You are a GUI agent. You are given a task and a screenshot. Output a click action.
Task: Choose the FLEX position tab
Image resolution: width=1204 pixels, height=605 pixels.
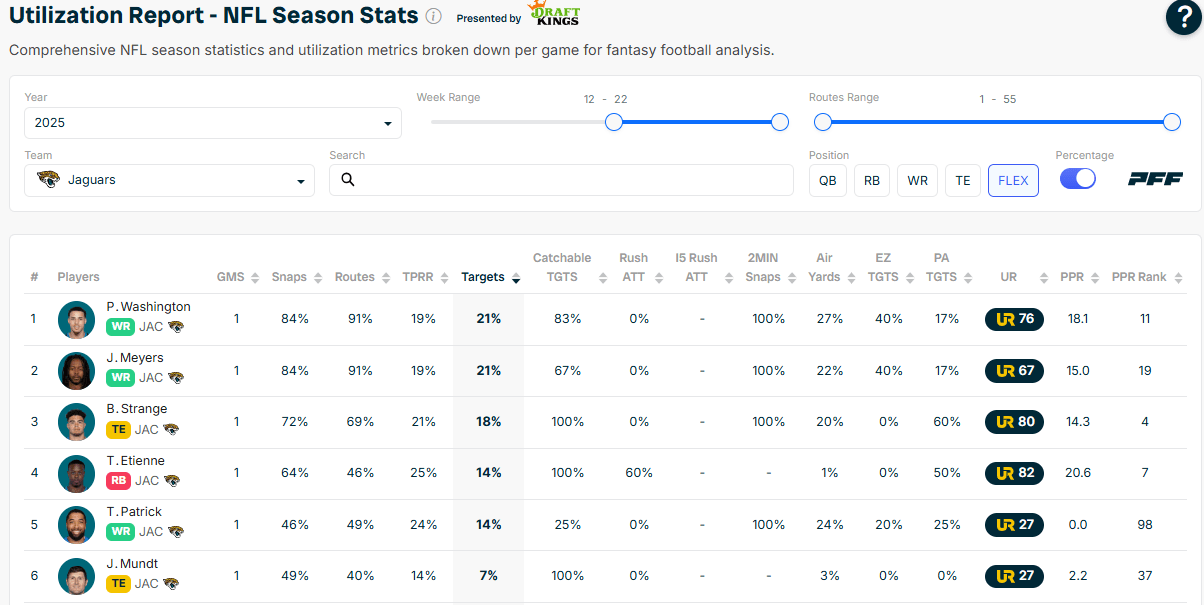pyautogui.click(x=1013, y=180)
